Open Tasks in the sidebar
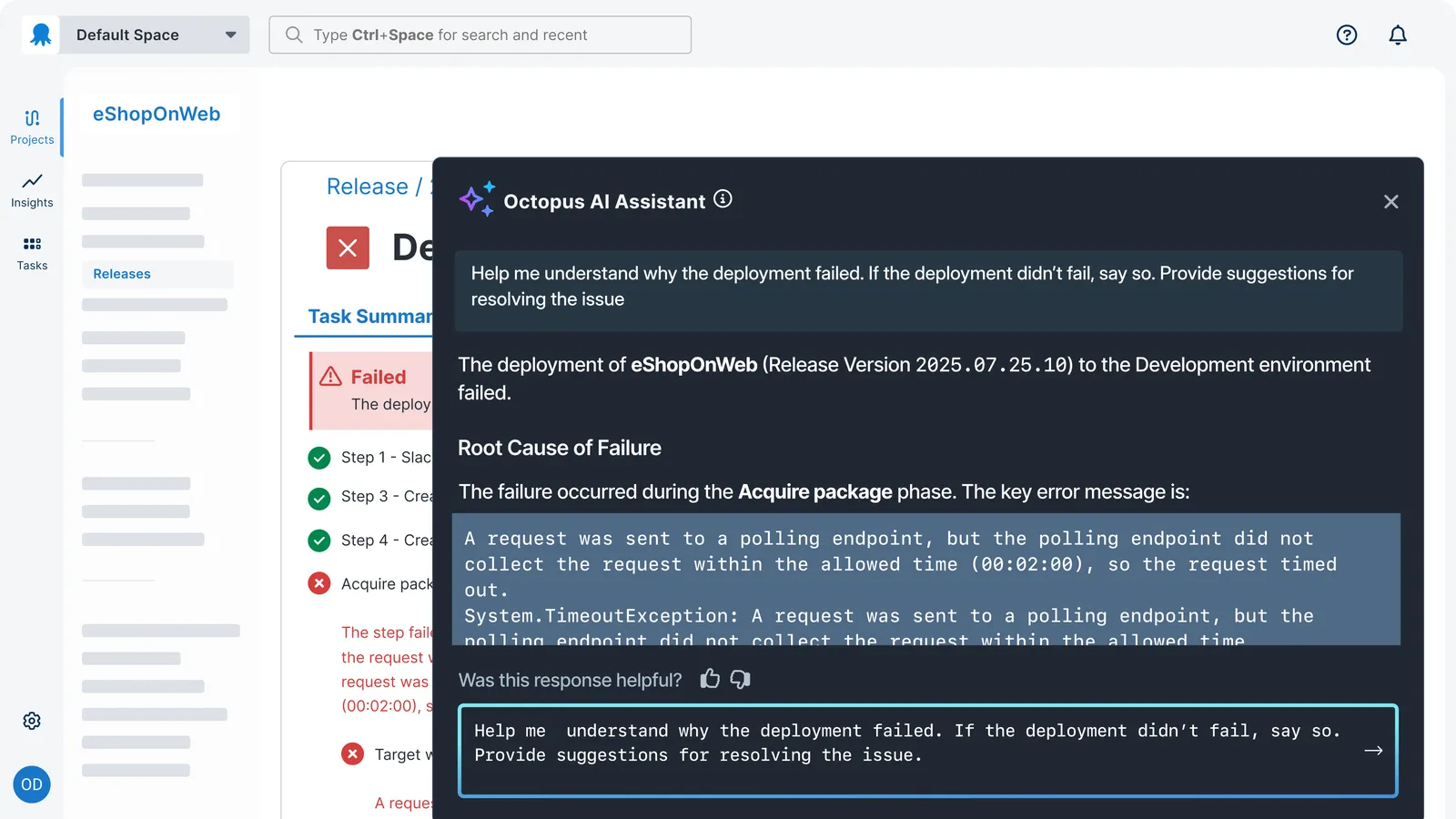The image size is (1456, 819). pyautogui.click(x=32, y=254)
